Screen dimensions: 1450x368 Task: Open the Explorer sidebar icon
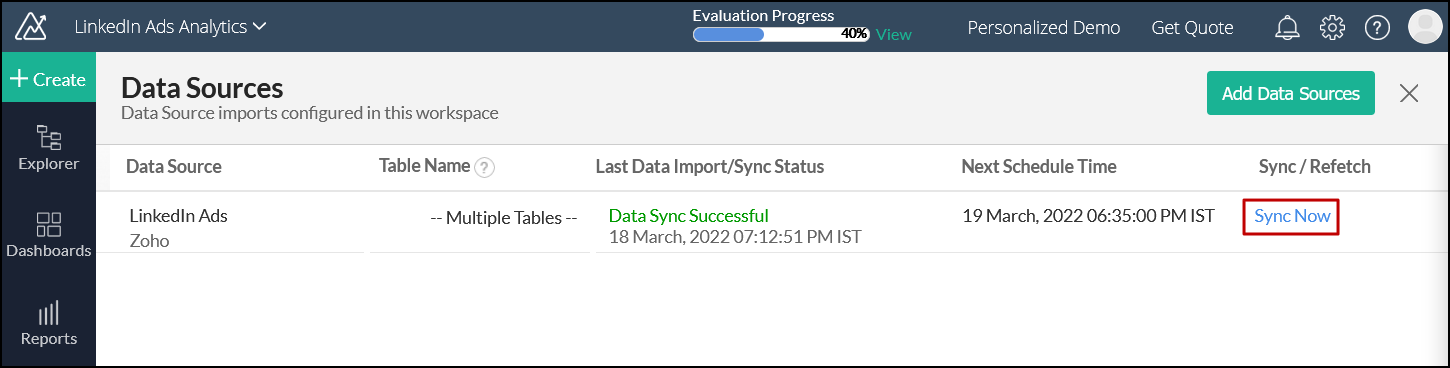tap(48, 148)
